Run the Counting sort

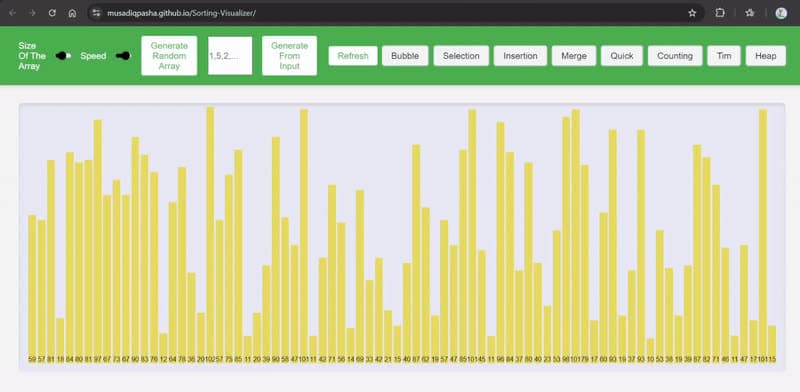coord(675,56)
